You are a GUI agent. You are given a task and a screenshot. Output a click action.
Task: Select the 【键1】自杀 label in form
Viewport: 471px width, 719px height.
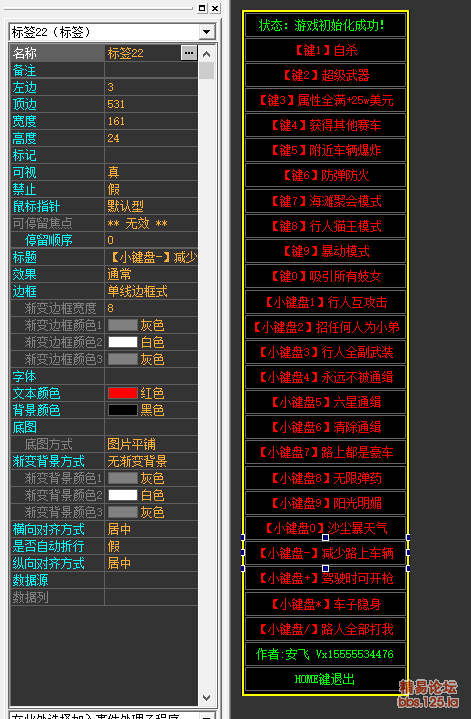325,50
